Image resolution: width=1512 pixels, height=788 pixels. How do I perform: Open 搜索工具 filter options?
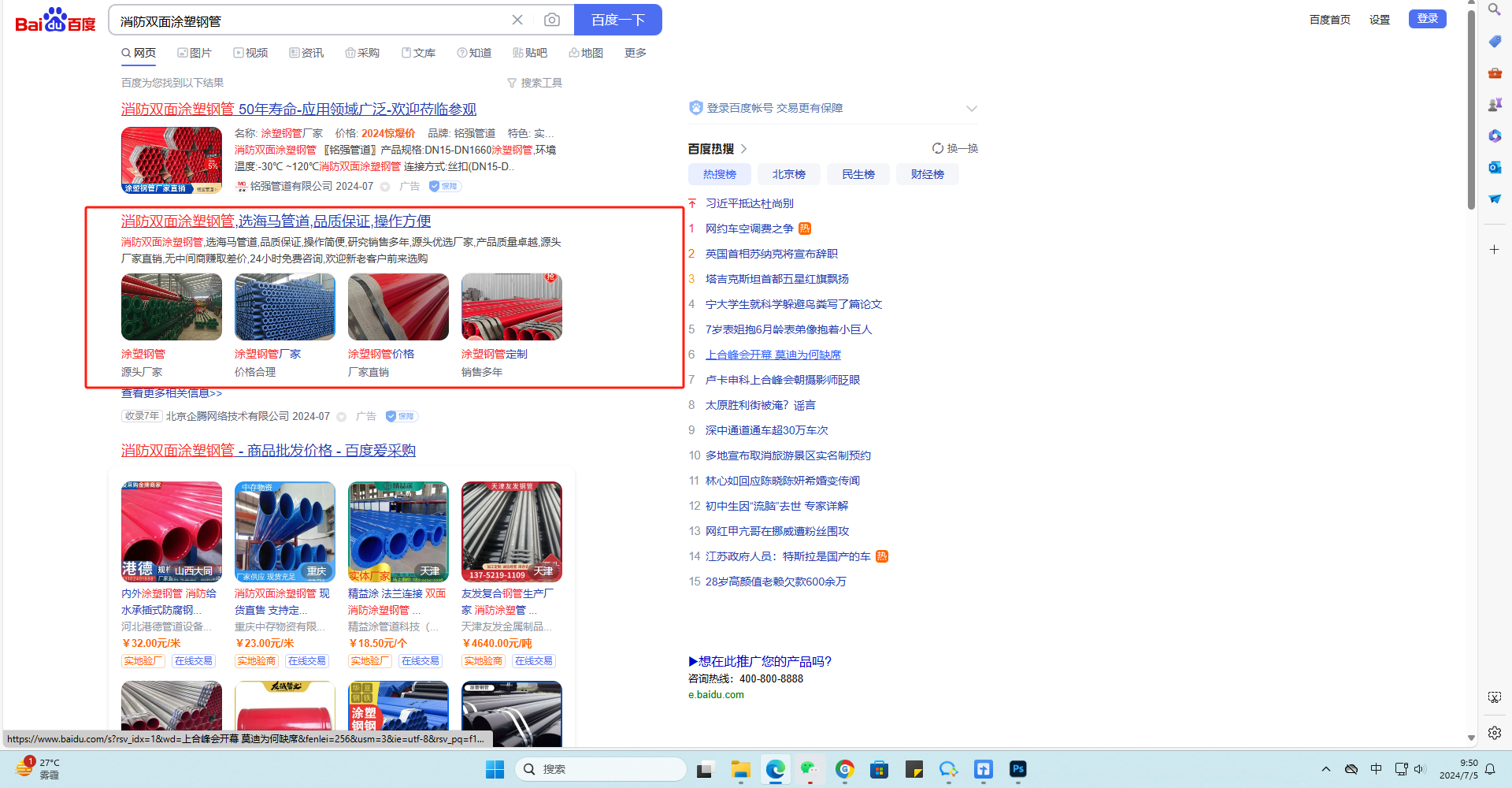[x=535, y=83]
